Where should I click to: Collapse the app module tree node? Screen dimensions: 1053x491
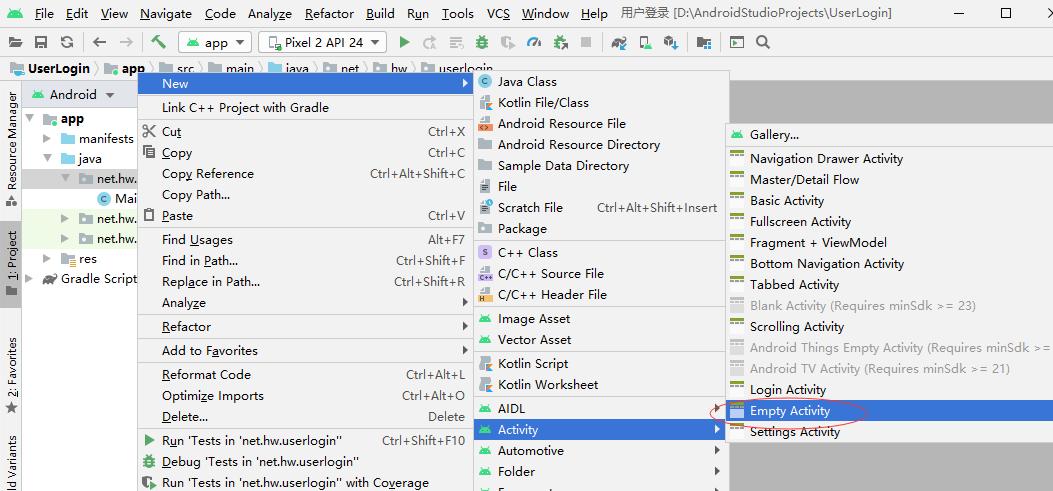(x=30, y=119)
